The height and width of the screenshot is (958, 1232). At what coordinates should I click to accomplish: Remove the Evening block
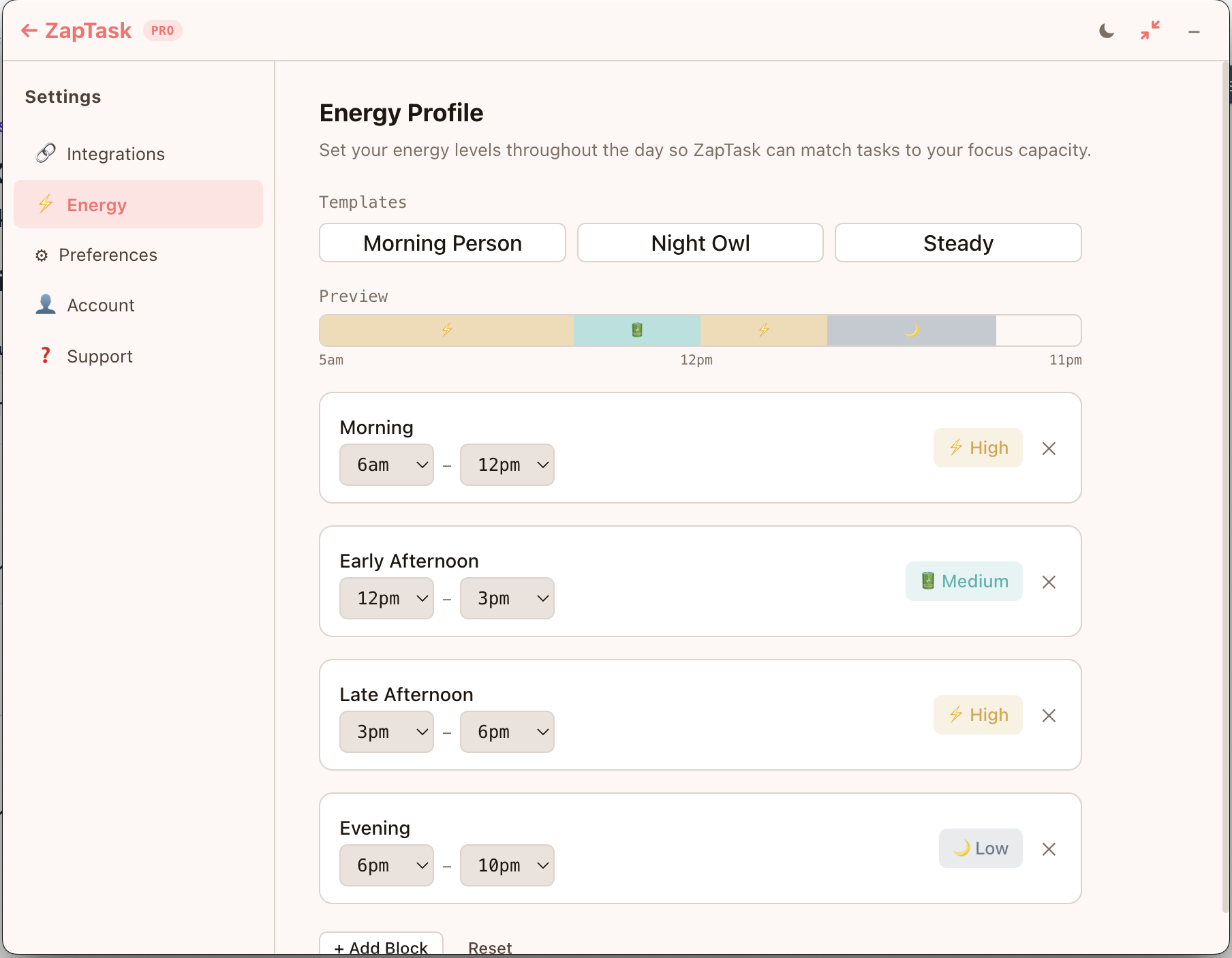click(1049, 849)
